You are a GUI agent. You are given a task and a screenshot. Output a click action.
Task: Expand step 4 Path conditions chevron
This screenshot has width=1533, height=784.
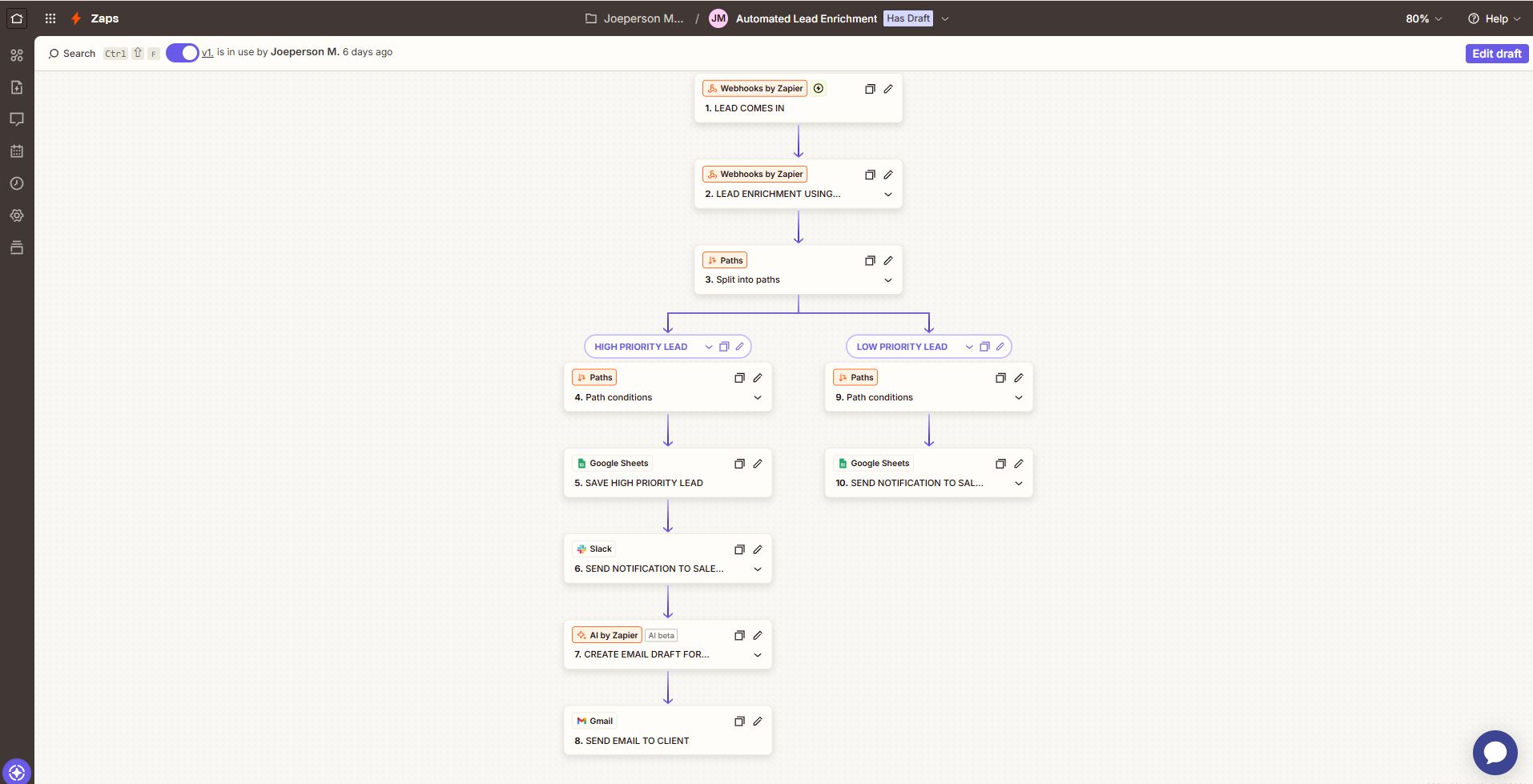(x=758, y=398)
